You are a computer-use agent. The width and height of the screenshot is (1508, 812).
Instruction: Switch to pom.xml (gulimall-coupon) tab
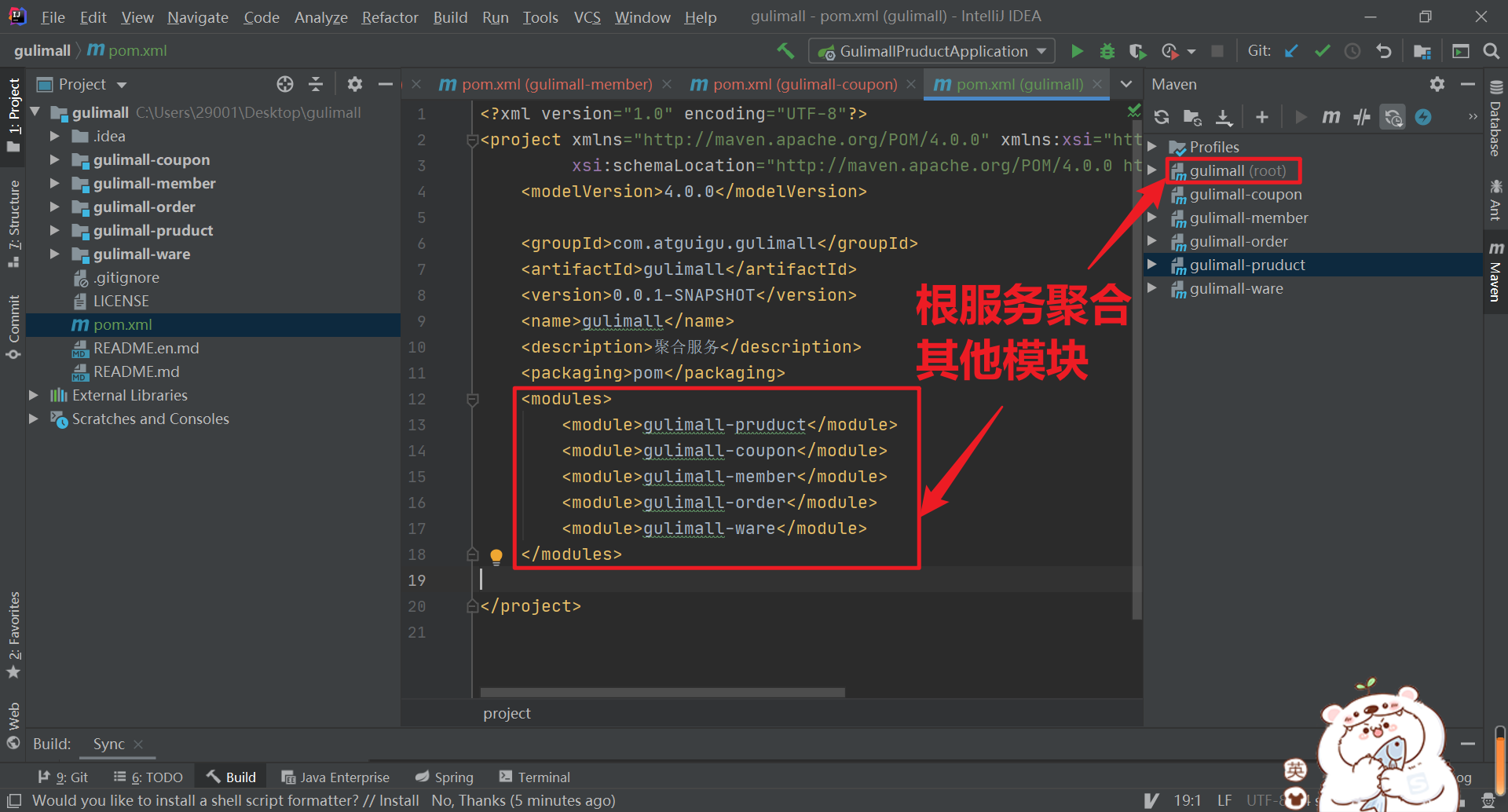click(804, 84)
